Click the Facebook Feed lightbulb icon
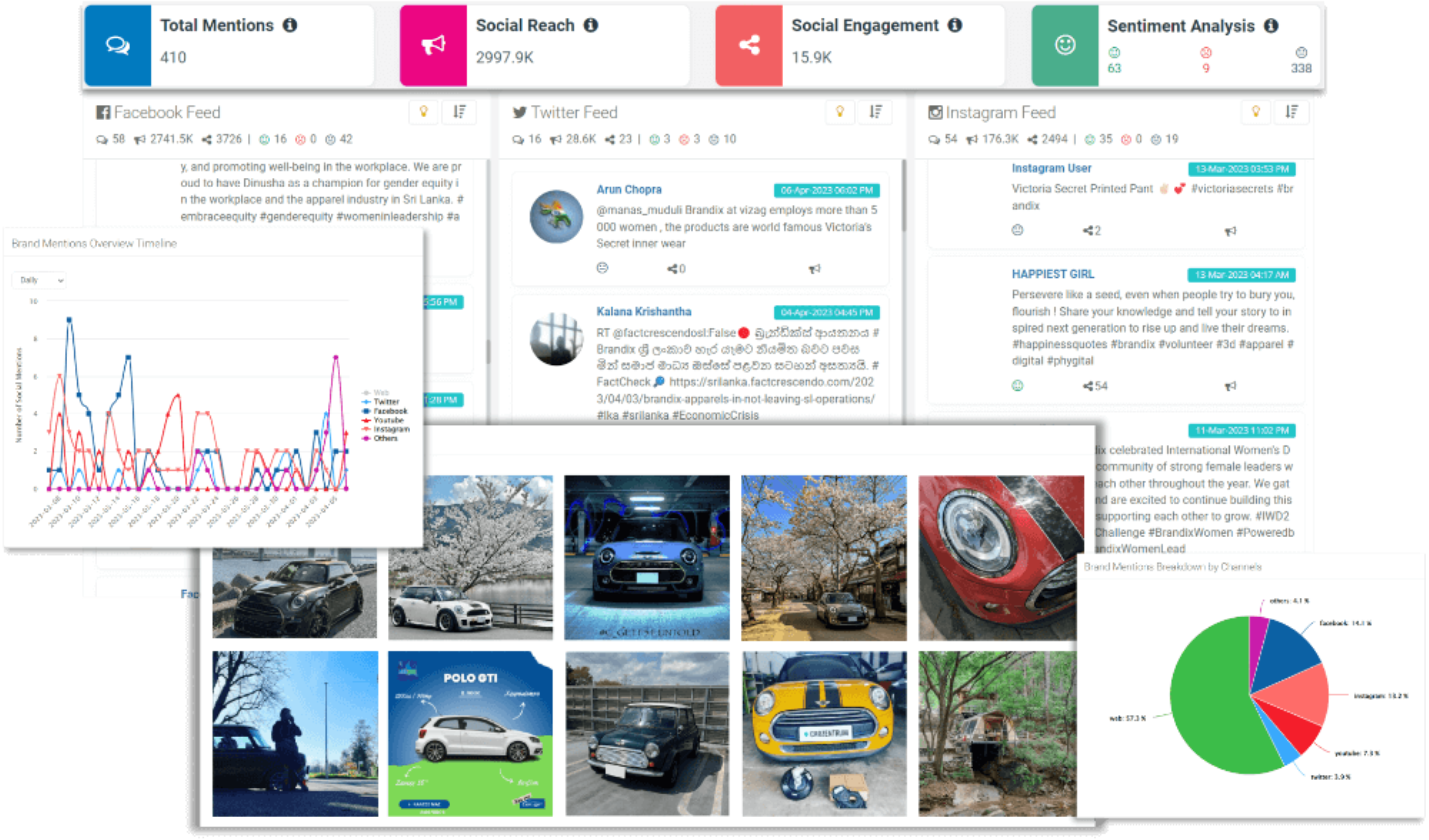This screenshot has width=1429, height=840. (424, 111)
